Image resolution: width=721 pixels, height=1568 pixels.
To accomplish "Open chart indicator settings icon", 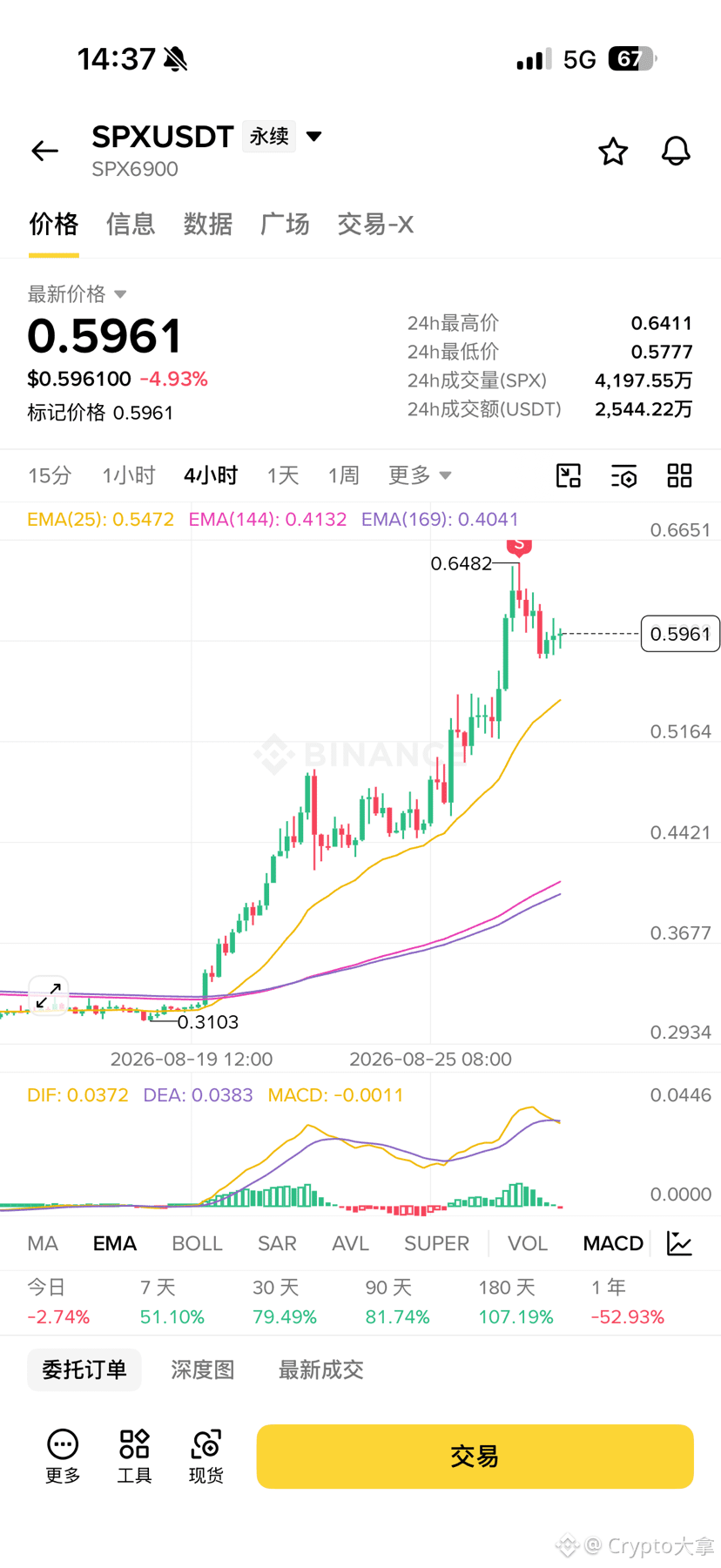I will (x=624, y=475).
